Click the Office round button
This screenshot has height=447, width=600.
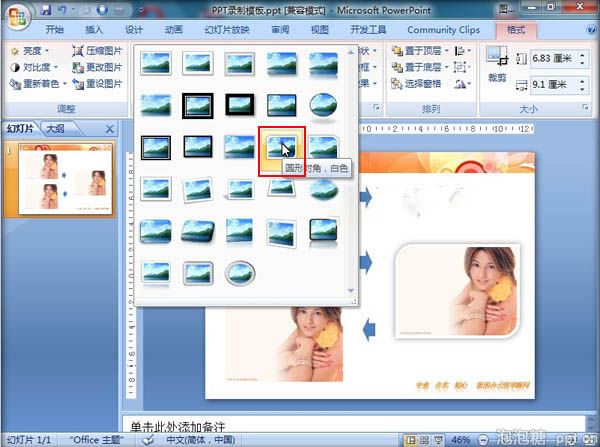18,17
